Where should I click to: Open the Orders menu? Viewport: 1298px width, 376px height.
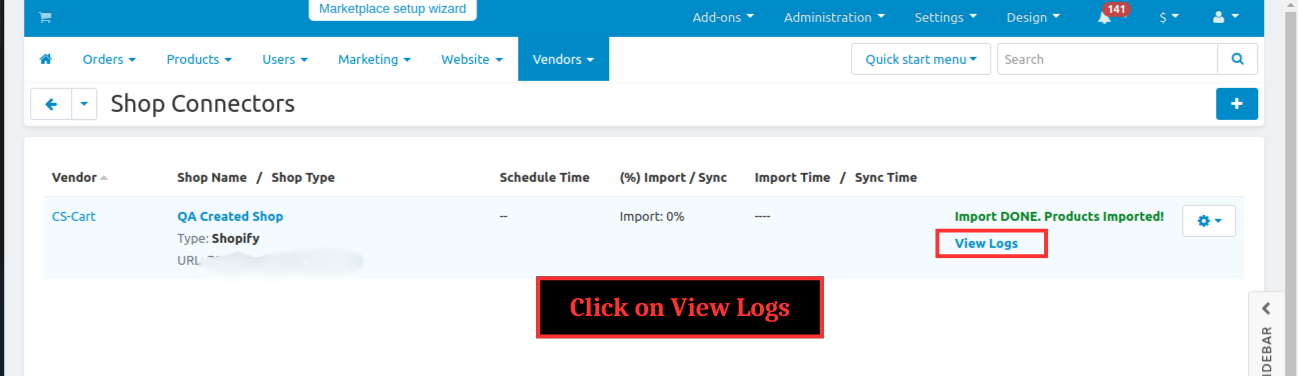(x=109, y=59)
